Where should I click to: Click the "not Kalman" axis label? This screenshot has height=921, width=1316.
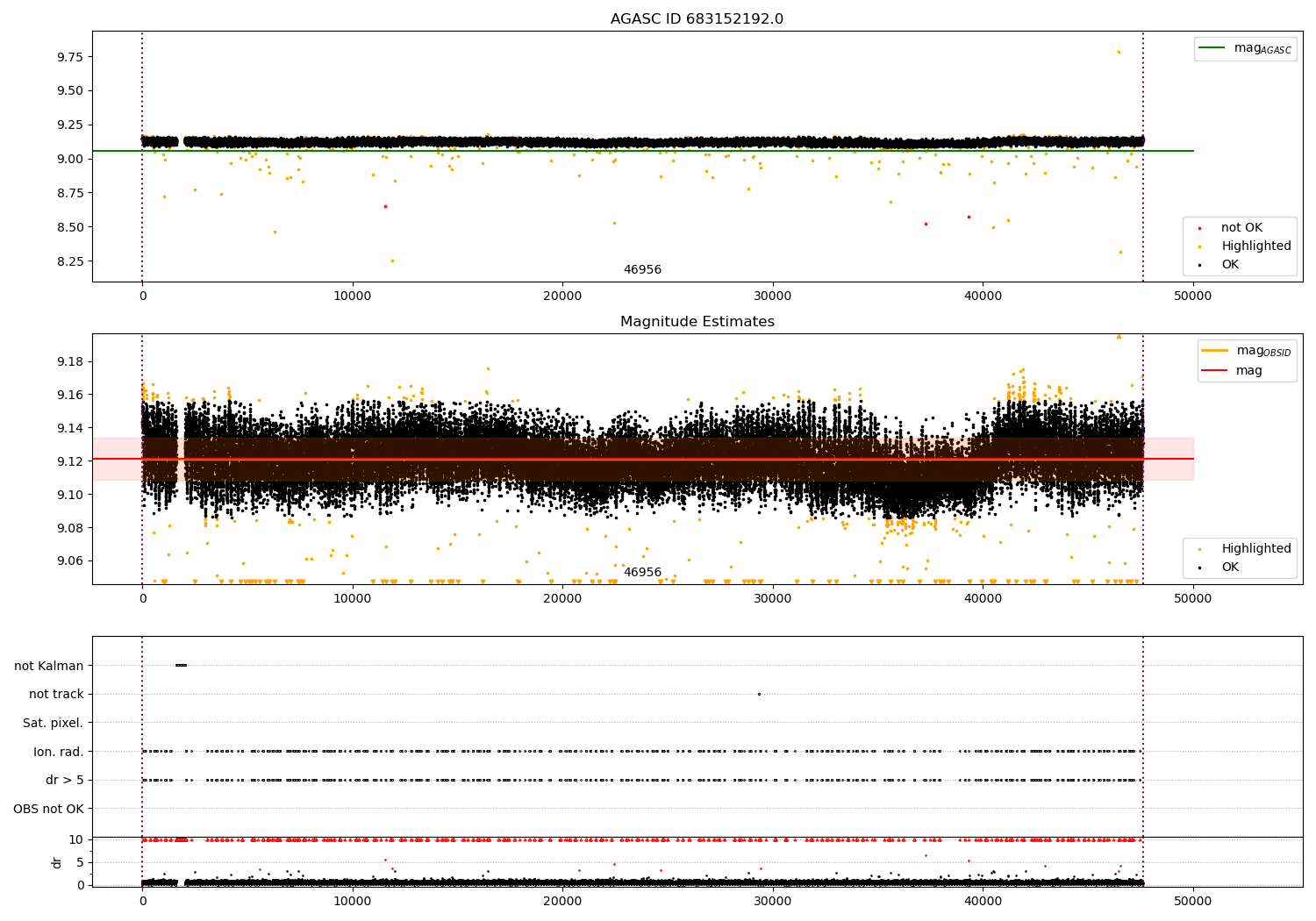(x=49, y=666)
